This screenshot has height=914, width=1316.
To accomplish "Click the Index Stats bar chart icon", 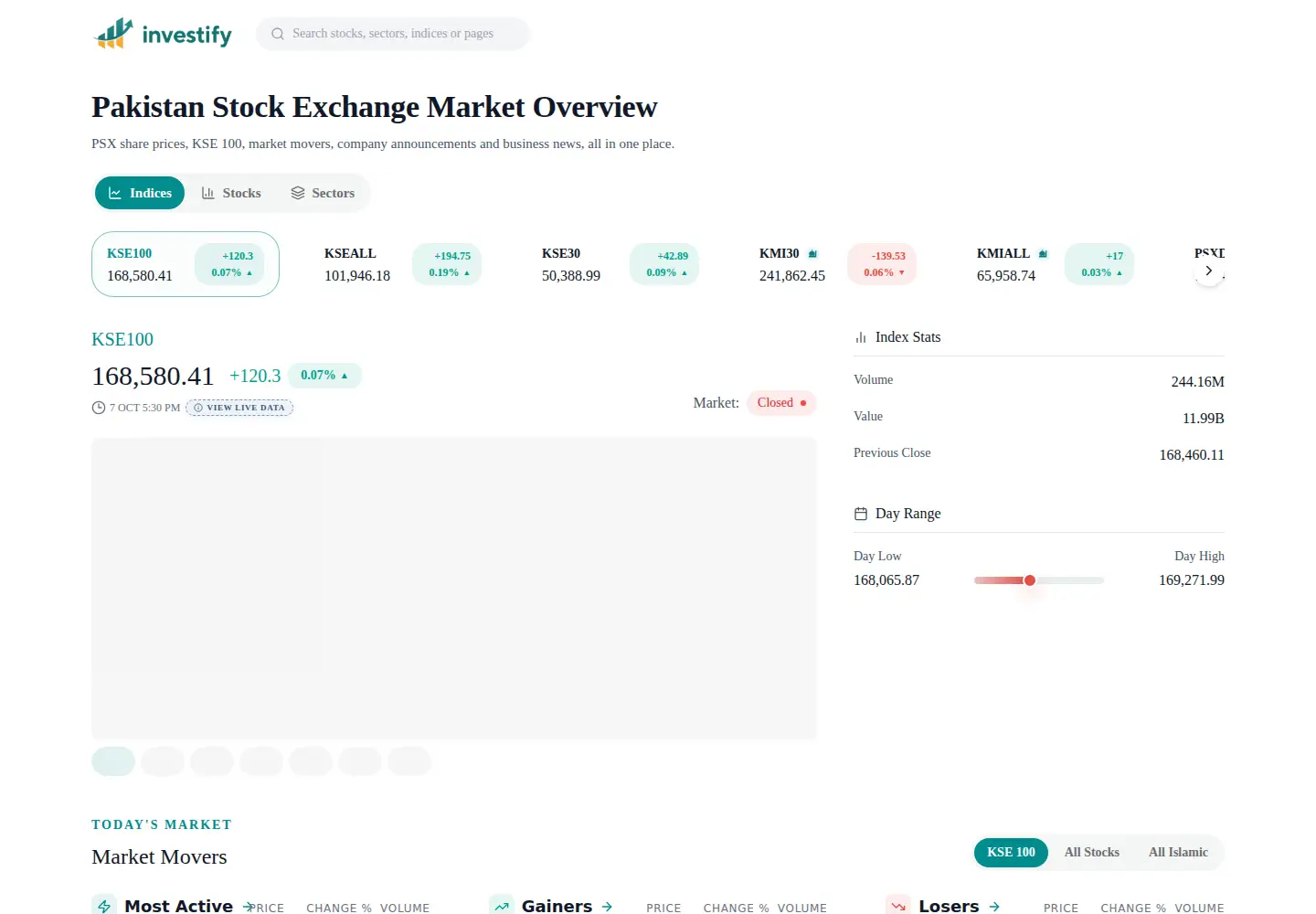I will click(x=861, y=337).
